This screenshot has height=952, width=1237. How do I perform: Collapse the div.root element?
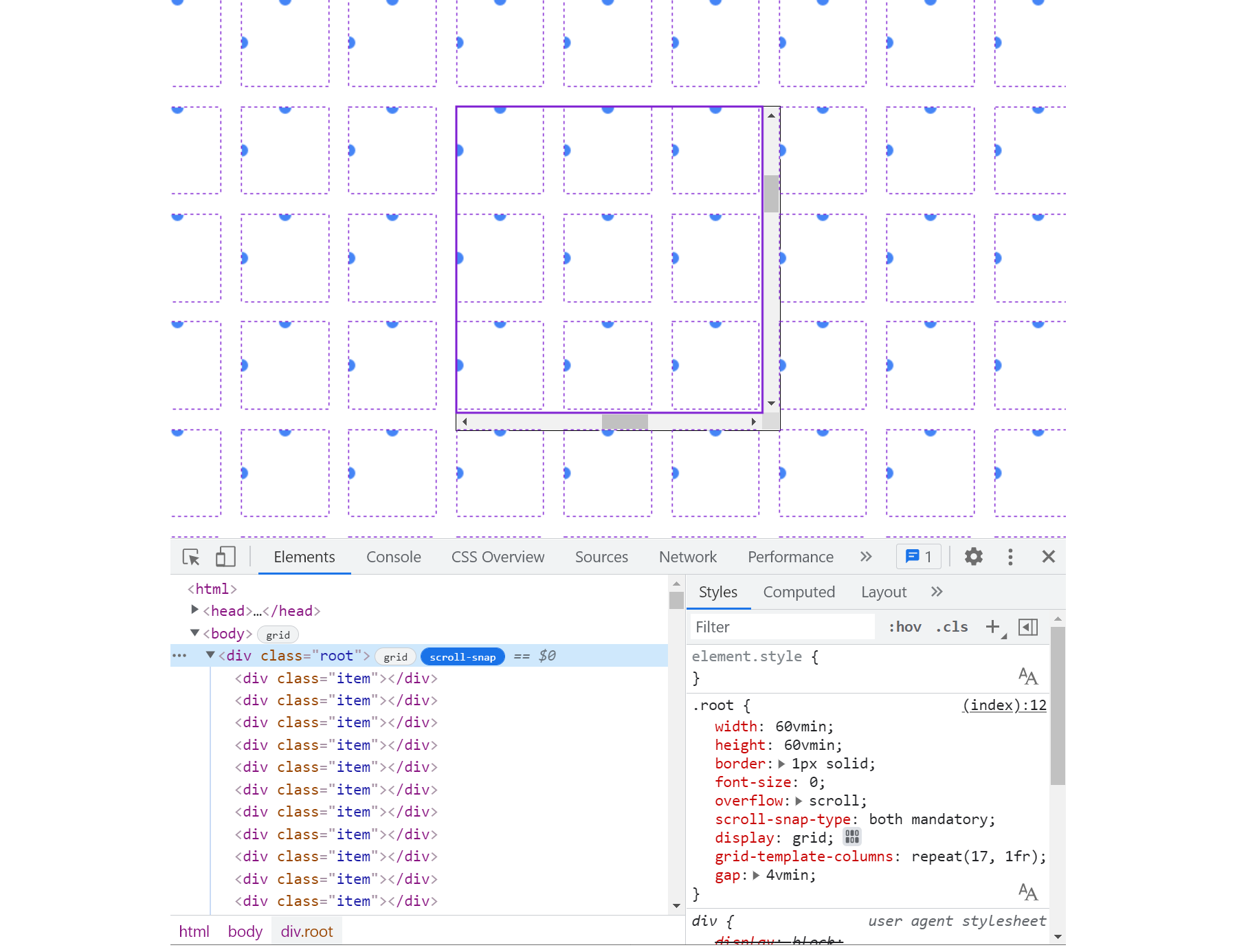(x=211, y=655)
